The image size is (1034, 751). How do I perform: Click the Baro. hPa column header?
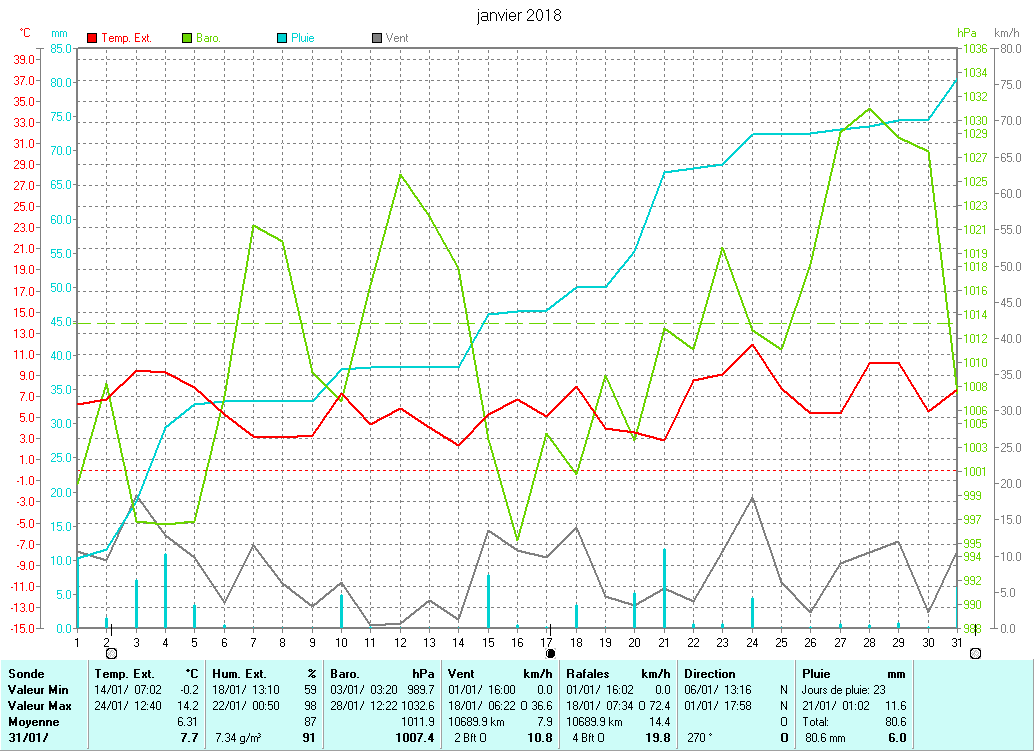click(346, 674)
